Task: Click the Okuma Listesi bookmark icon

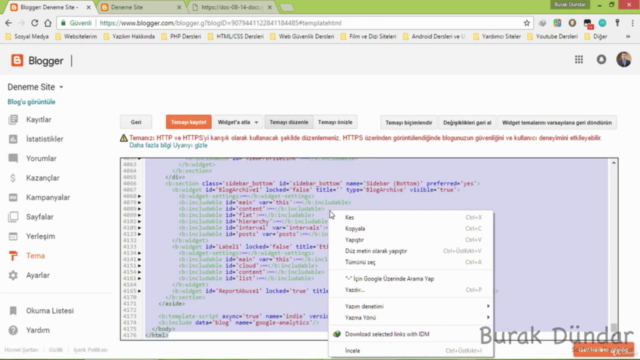Action: point(13,311)
